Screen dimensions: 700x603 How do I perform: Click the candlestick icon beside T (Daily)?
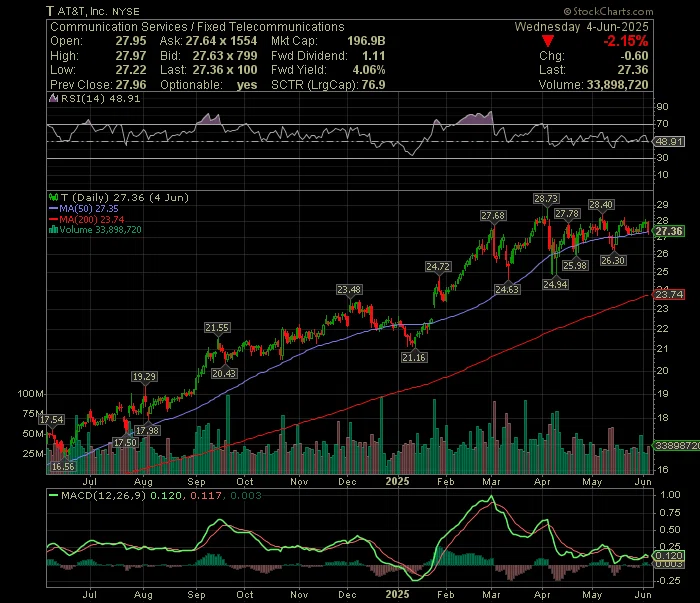[x=54, y=197]
